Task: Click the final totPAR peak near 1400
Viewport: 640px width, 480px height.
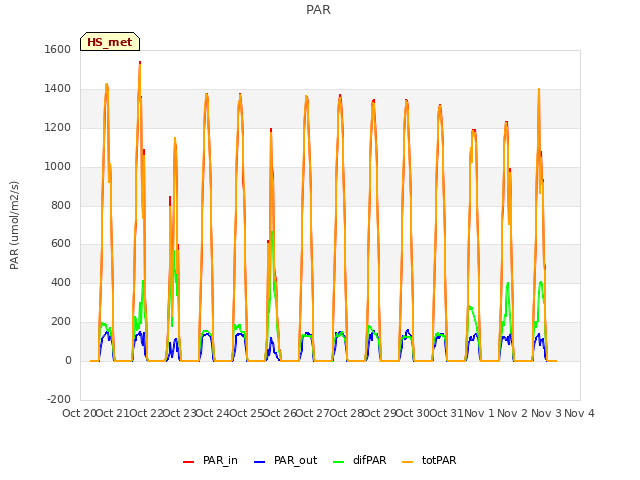Action: click(x=539, y=90)
